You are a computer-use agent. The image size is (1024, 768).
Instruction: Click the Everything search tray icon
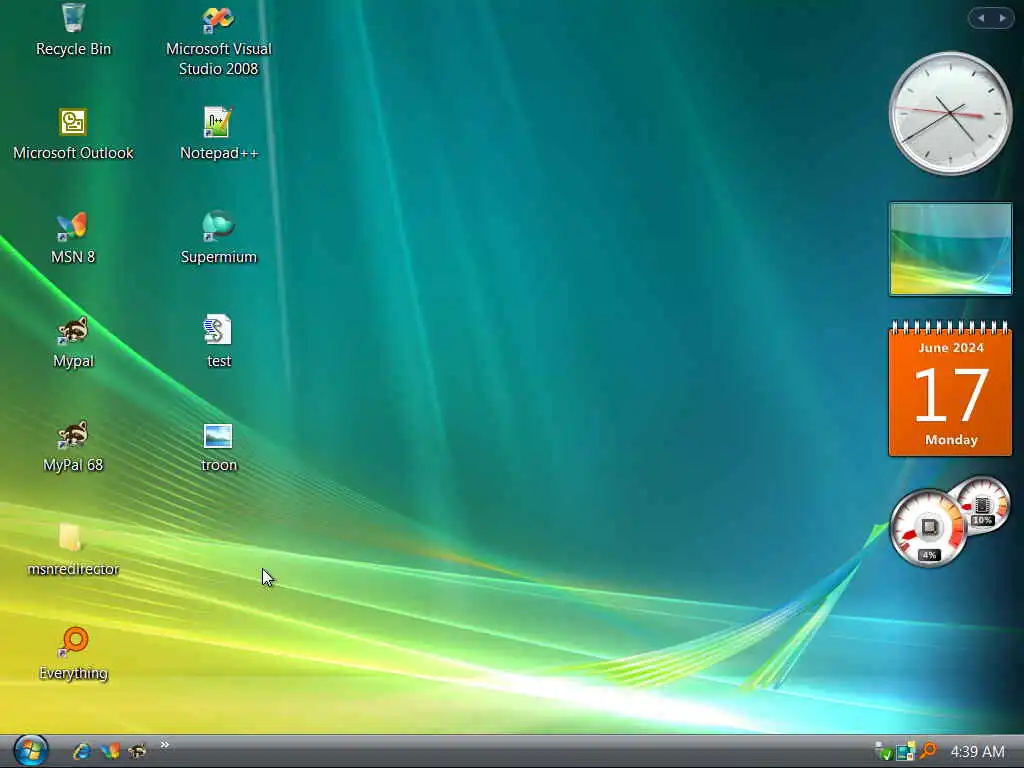coord(927,751)
